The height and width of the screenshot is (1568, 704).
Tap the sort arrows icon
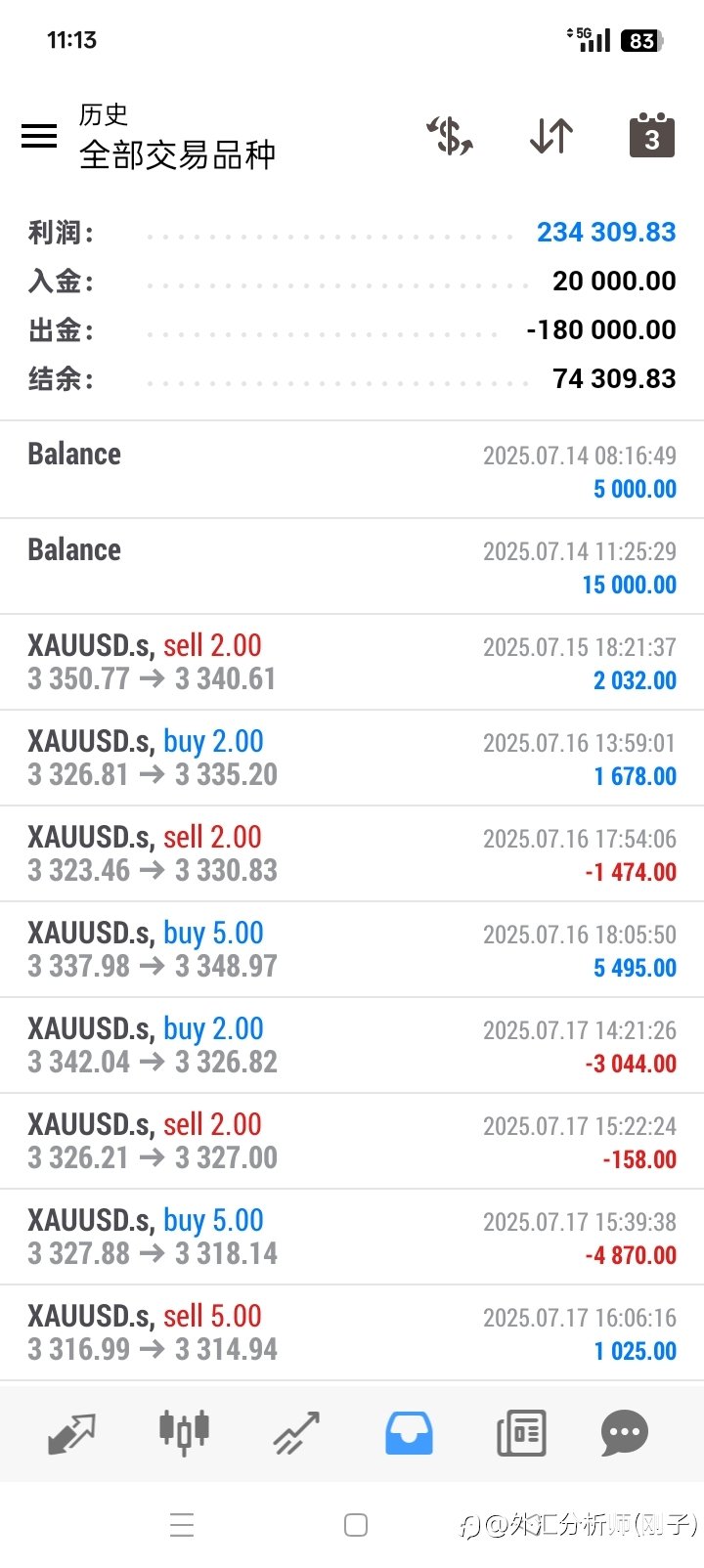(551, 136)
